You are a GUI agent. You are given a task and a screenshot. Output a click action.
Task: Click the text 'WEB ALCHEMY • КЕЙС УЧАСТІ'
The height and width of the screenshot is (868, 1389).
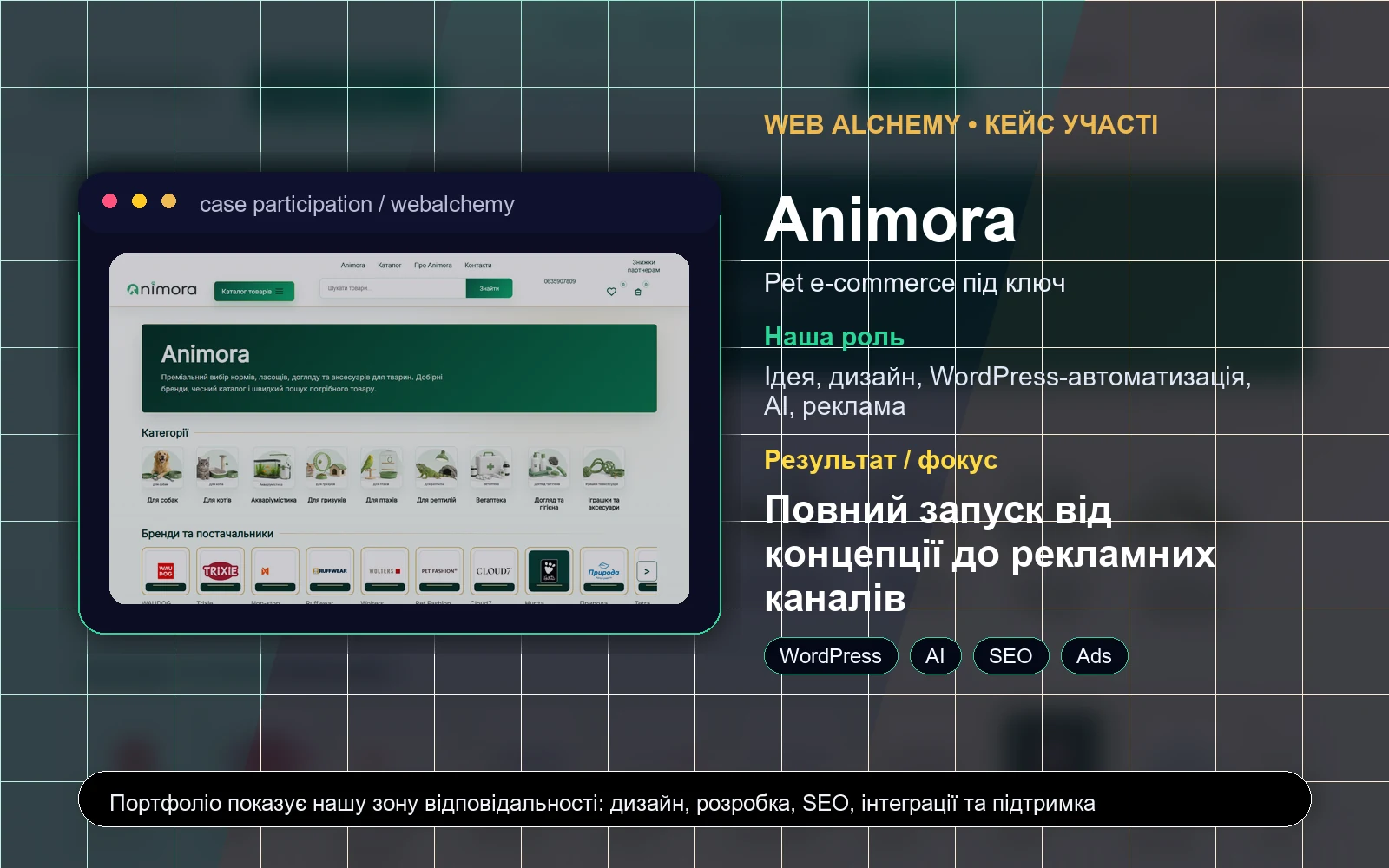(961, 125)
